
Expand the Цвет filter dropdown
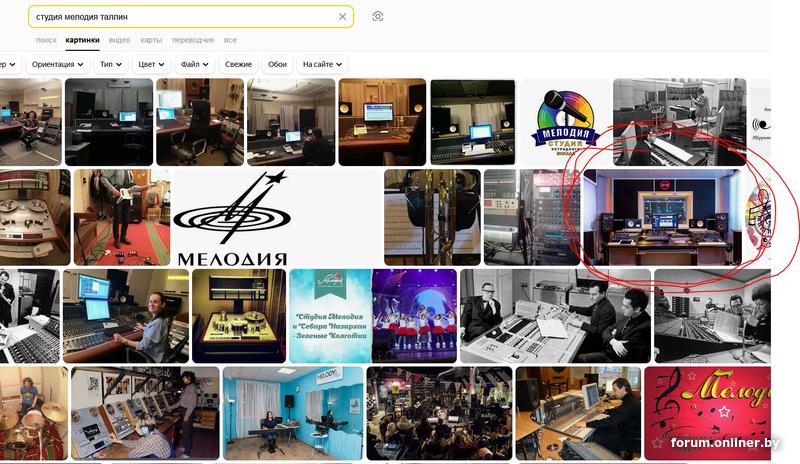coord(151,64)
